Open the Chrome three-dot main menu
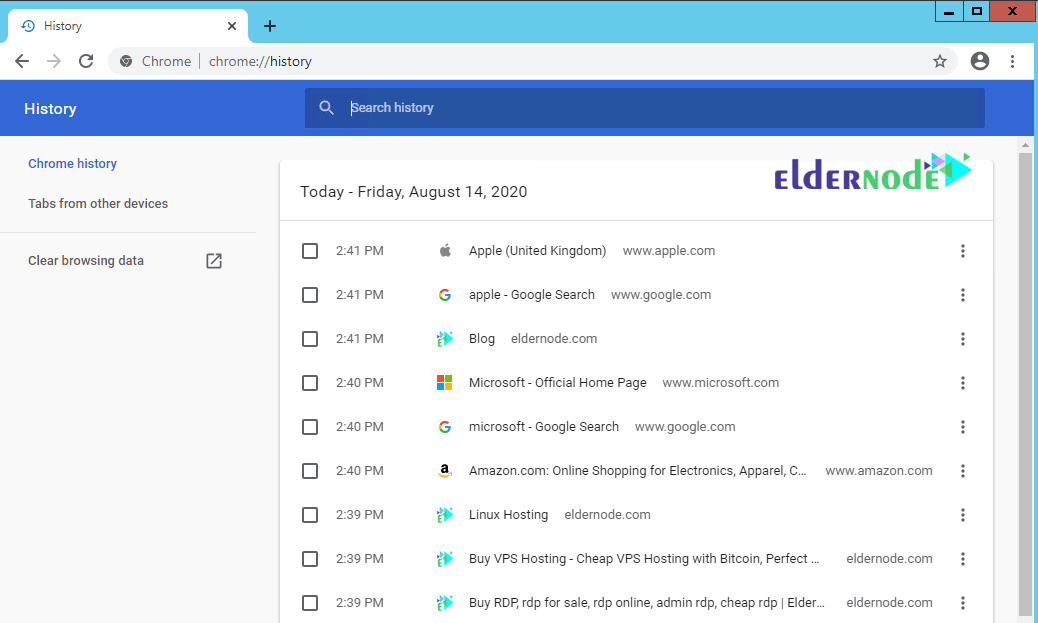The image size is (1038, 623). (1012, 62)
